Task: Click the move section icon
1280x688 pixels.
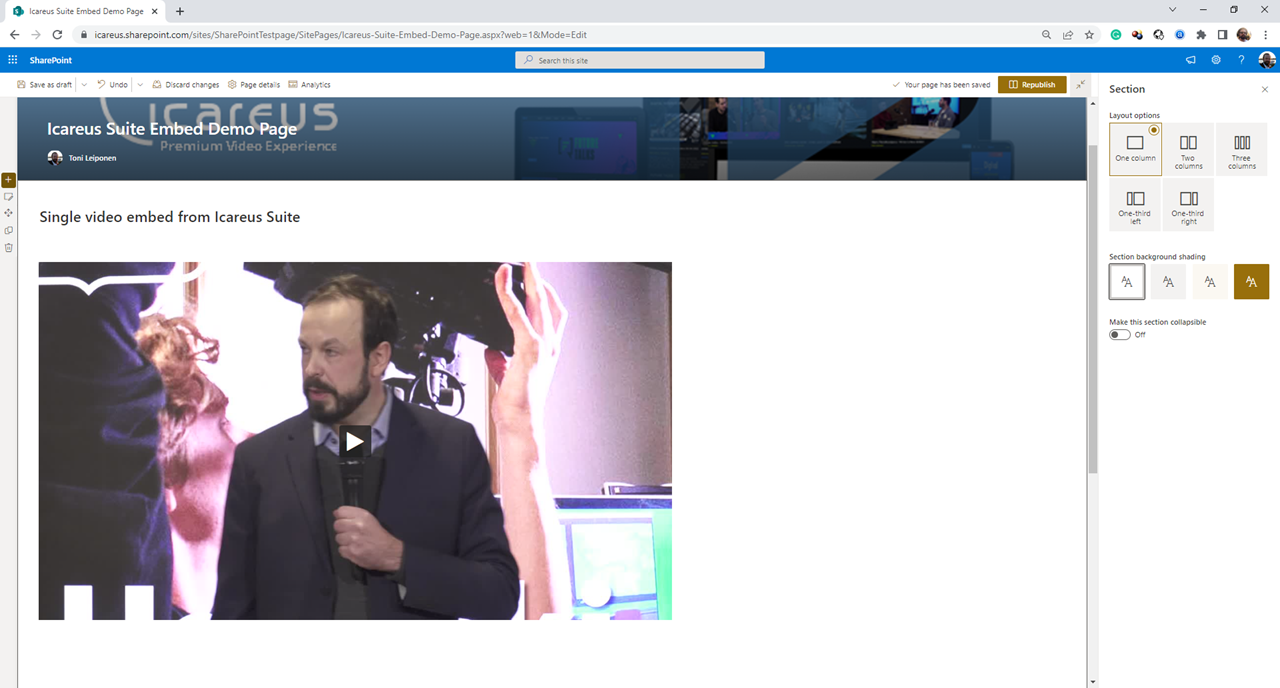Action: coord(9,213)
